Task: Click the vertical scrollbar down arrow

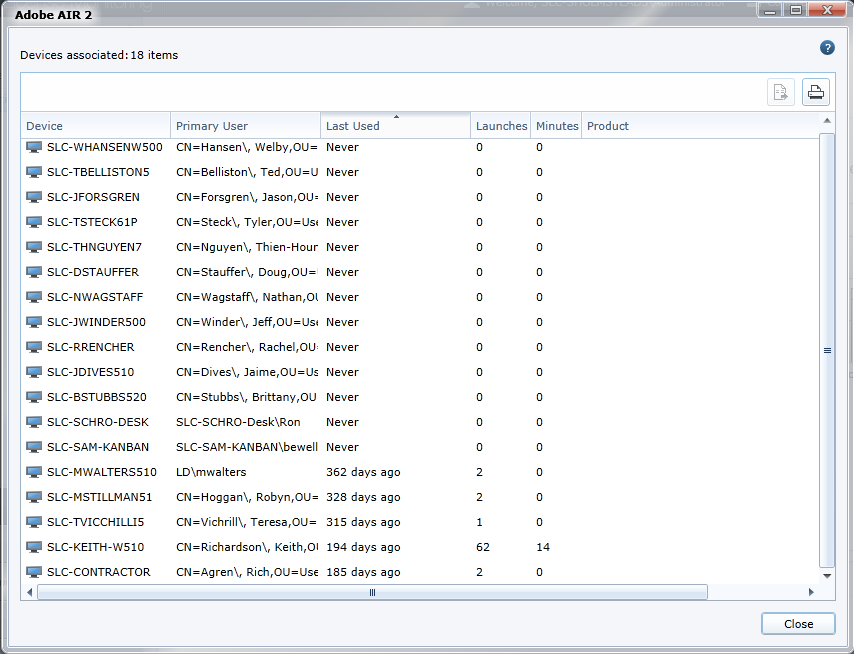Action: [827, 576]
